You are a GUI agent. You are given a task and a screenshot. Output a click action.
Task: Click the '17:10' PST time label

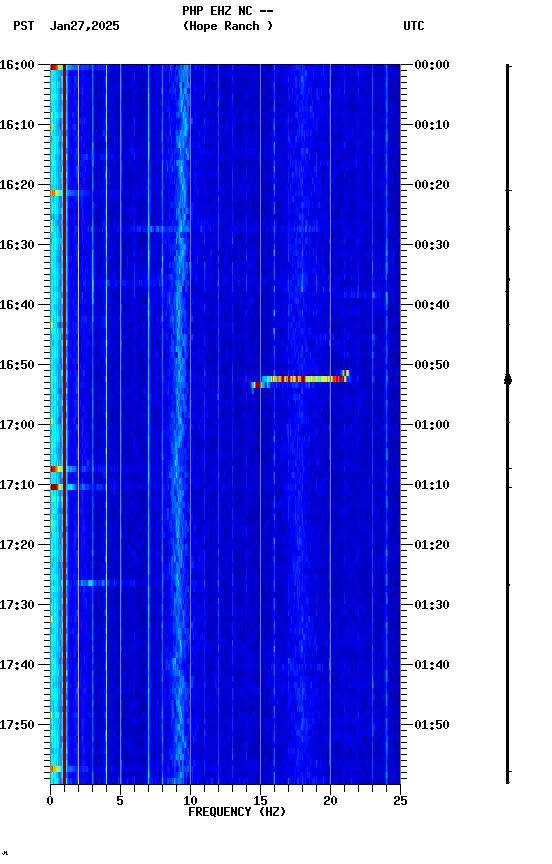point(17,485)
